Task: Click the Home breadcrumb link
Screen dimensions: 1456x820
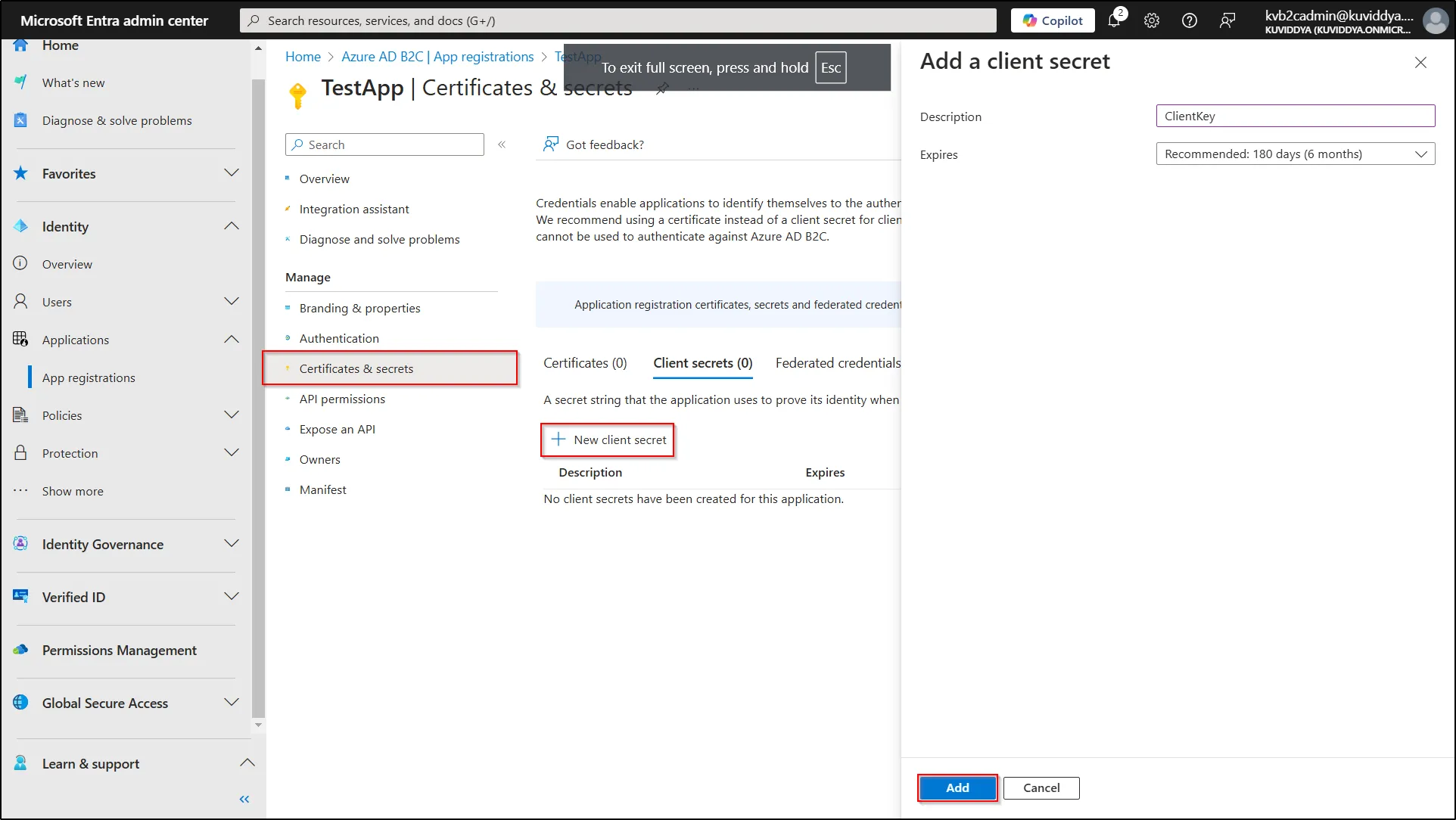Action: click(303, 57)
